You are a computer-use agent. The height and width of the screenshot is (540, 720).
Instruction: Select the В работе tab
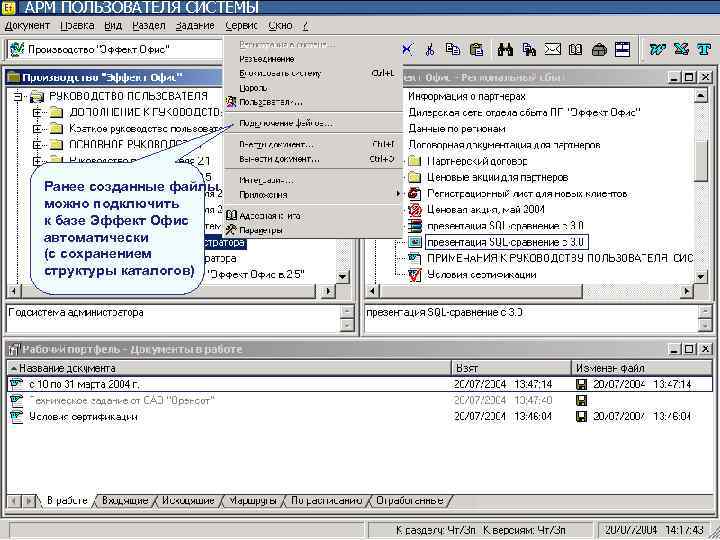click(68, 501)
